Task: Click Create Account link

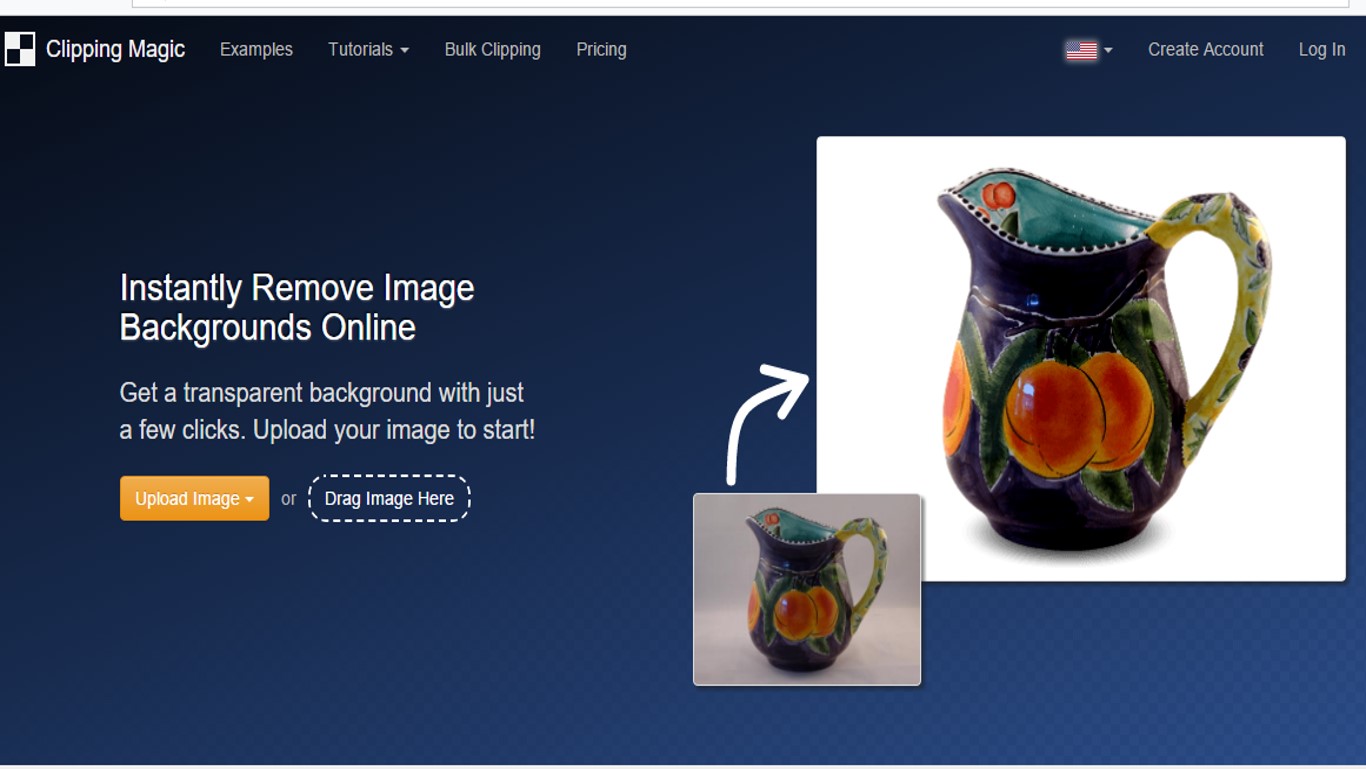Action: [1205, 49]
